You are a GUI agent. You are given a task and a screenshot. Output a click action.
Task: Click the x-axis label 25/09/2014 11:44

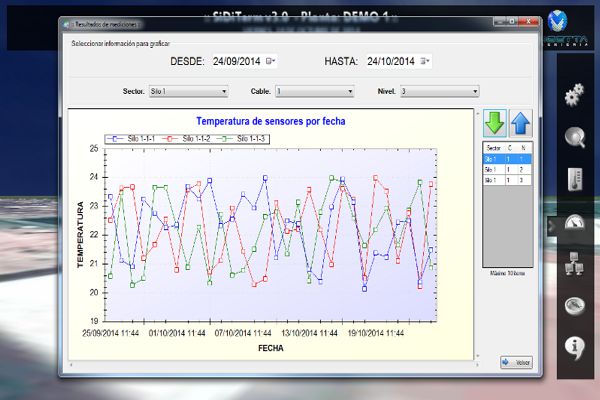tap(111, 333)
